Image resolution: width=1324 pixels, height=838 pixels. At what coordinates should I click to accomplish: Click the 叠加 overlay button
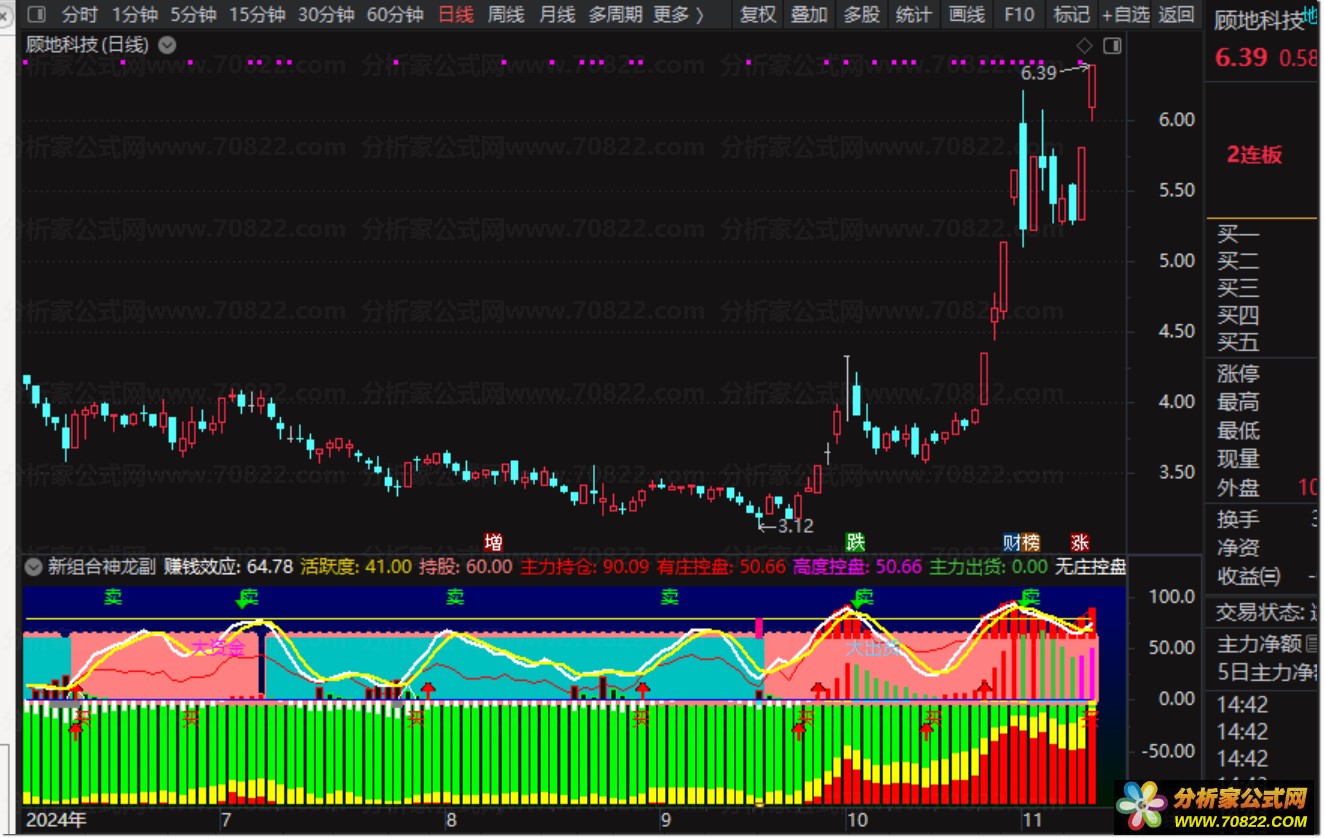coord(809,15)
